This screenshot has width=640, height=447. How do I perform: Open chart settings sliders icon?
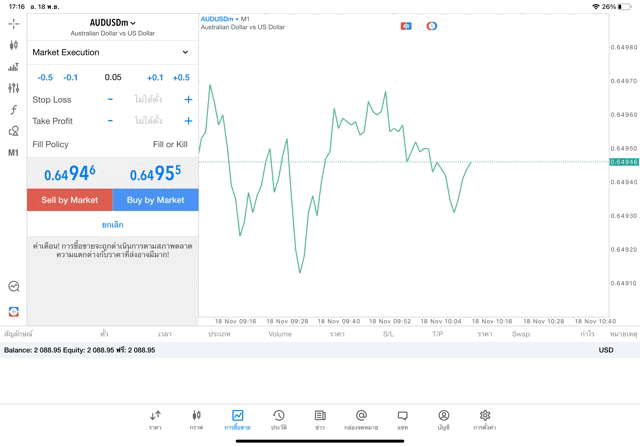[x=13, y=88]
